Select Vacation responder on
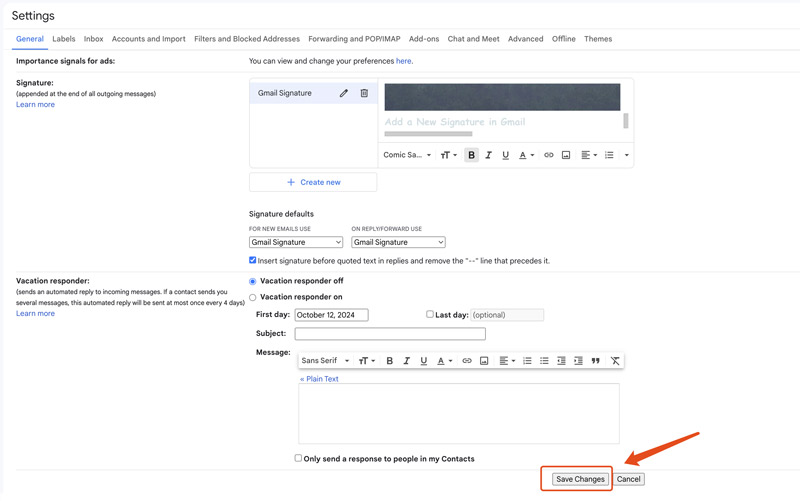This screenshot has height=501, width=800. [253, 297]
